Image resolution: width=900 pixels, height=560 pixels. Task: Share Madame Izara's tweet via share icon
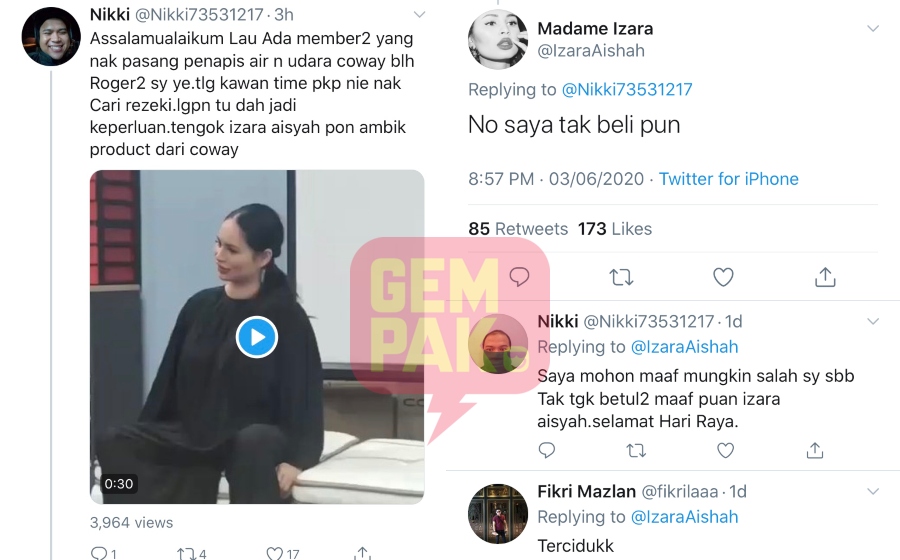(825, 277)
